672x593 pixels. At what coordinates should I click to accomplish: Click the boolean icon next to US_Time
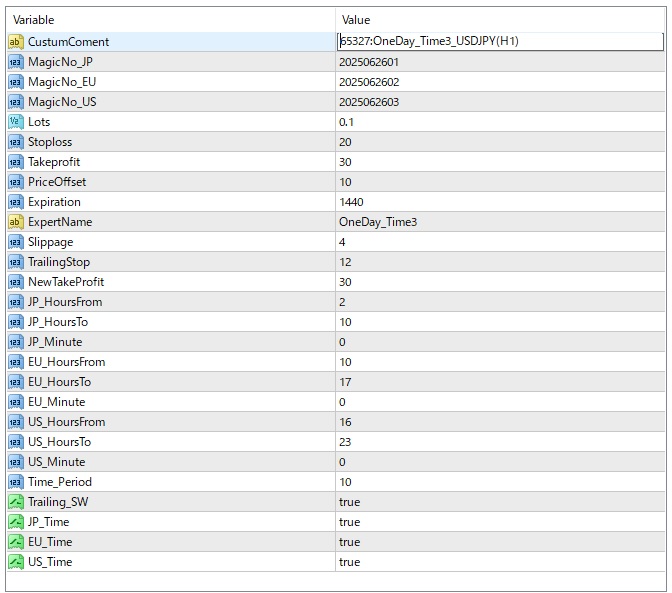[x=15, y=562]
